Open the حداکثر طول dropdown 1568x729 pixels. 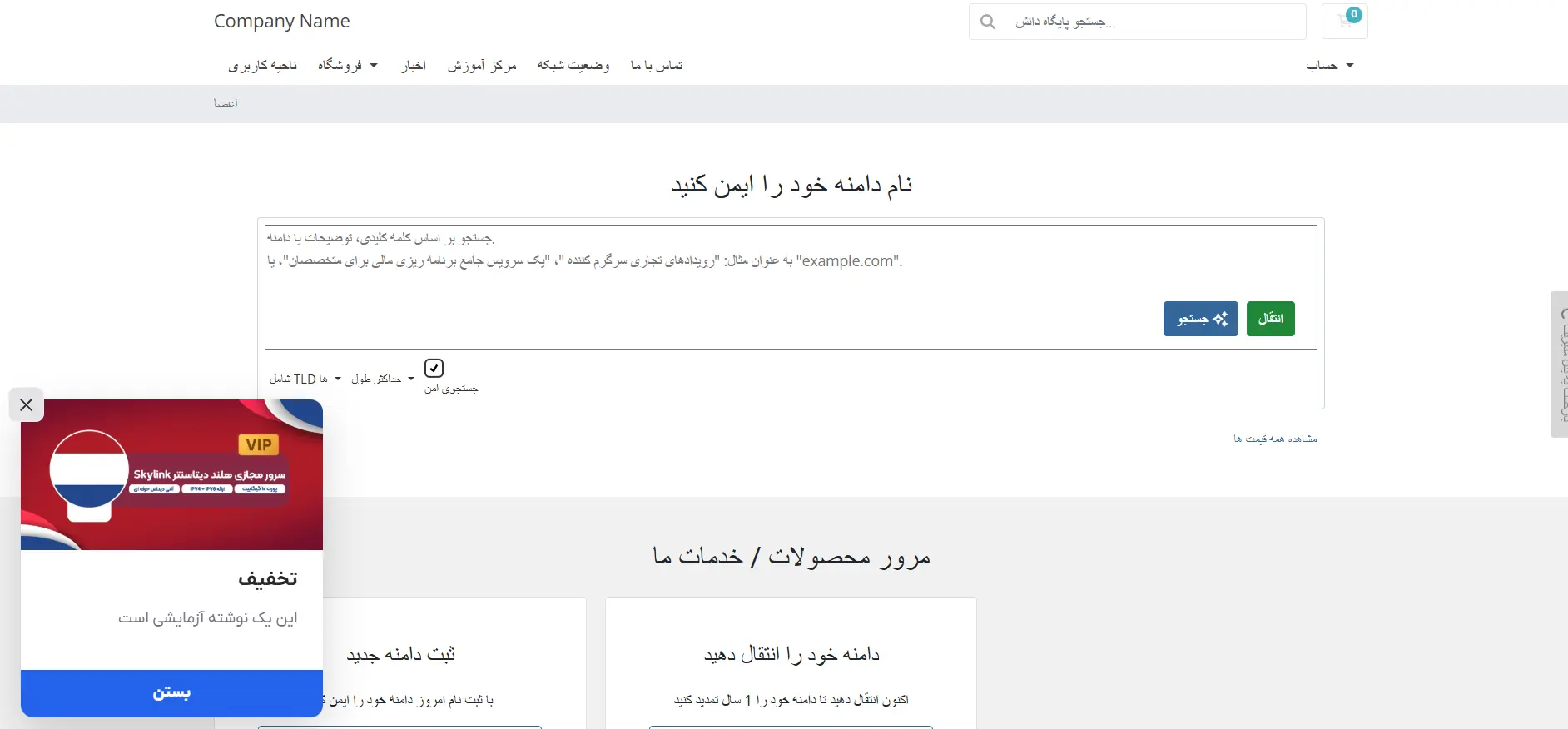point(382,379)
